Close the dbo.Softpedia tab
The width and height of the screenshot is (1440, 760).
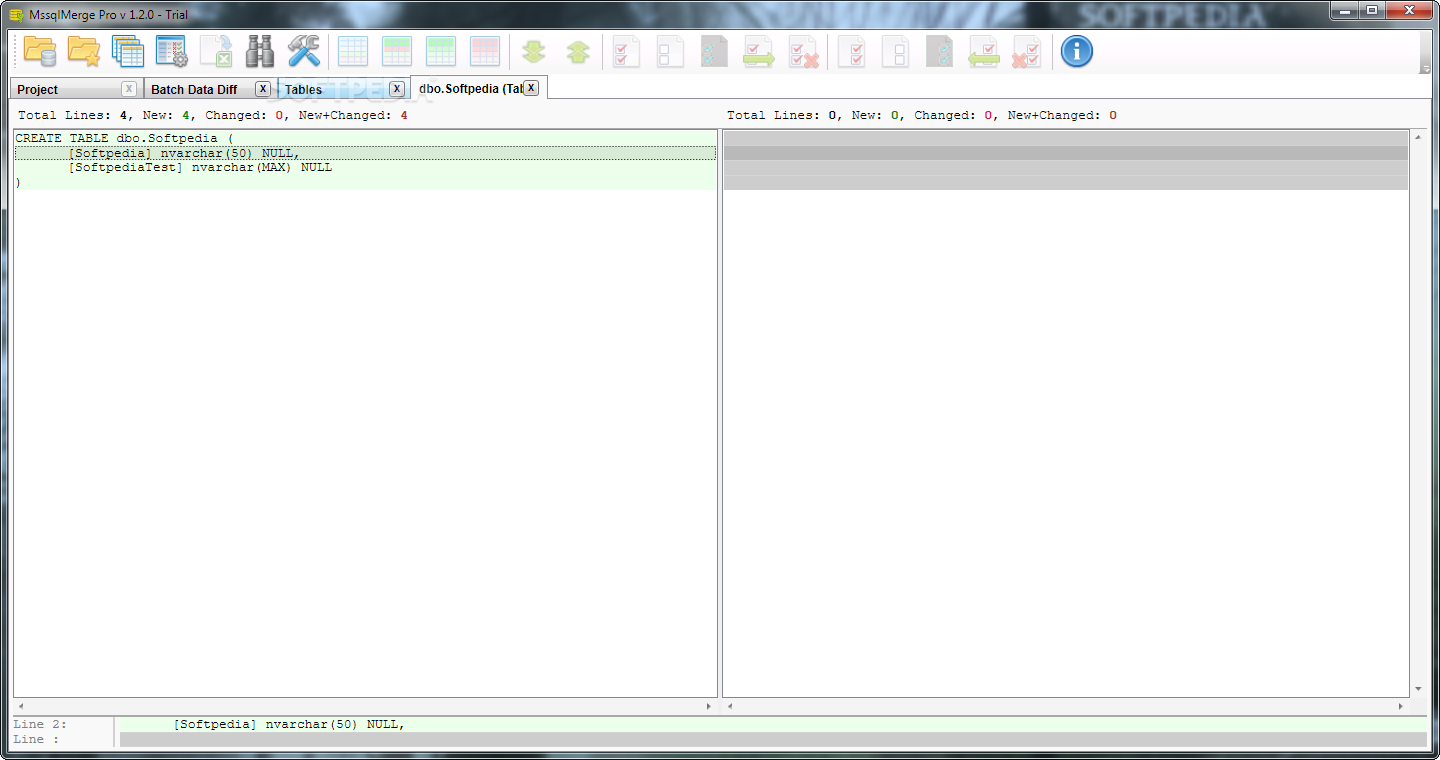tap(532, 88)
